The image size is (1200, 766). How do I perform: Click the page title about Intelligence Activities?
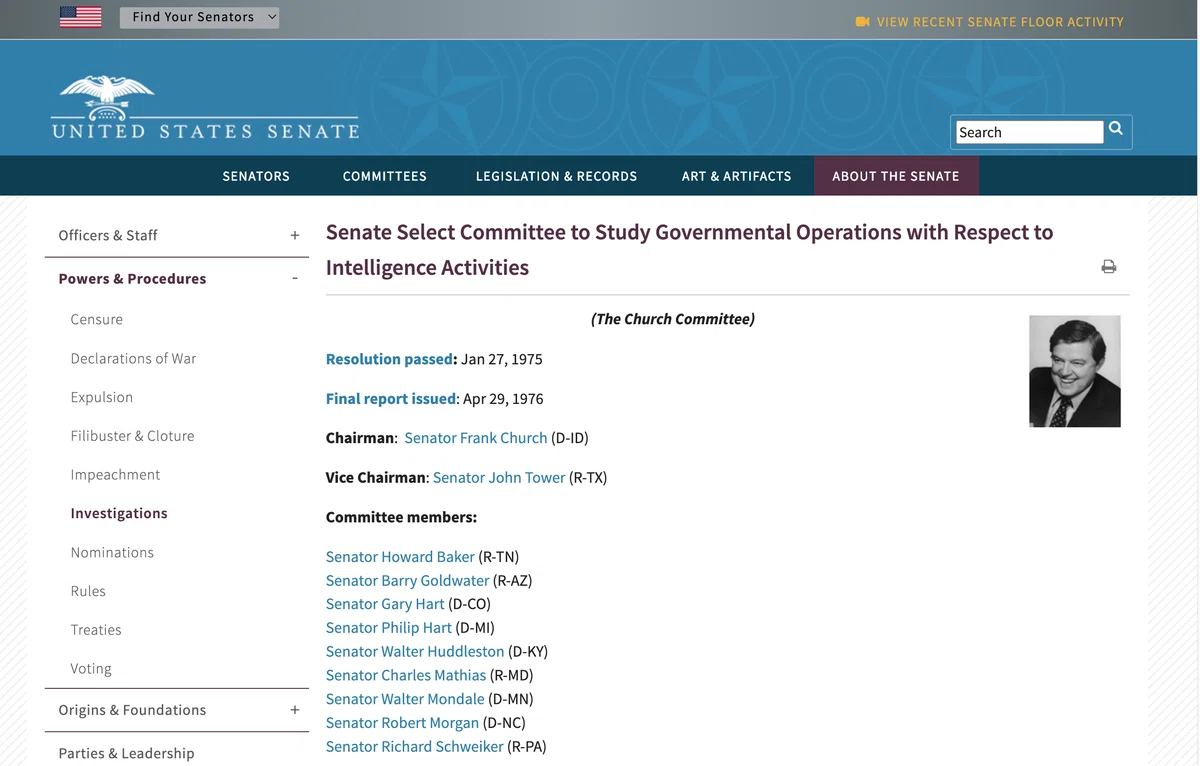[x=690, y=250]
